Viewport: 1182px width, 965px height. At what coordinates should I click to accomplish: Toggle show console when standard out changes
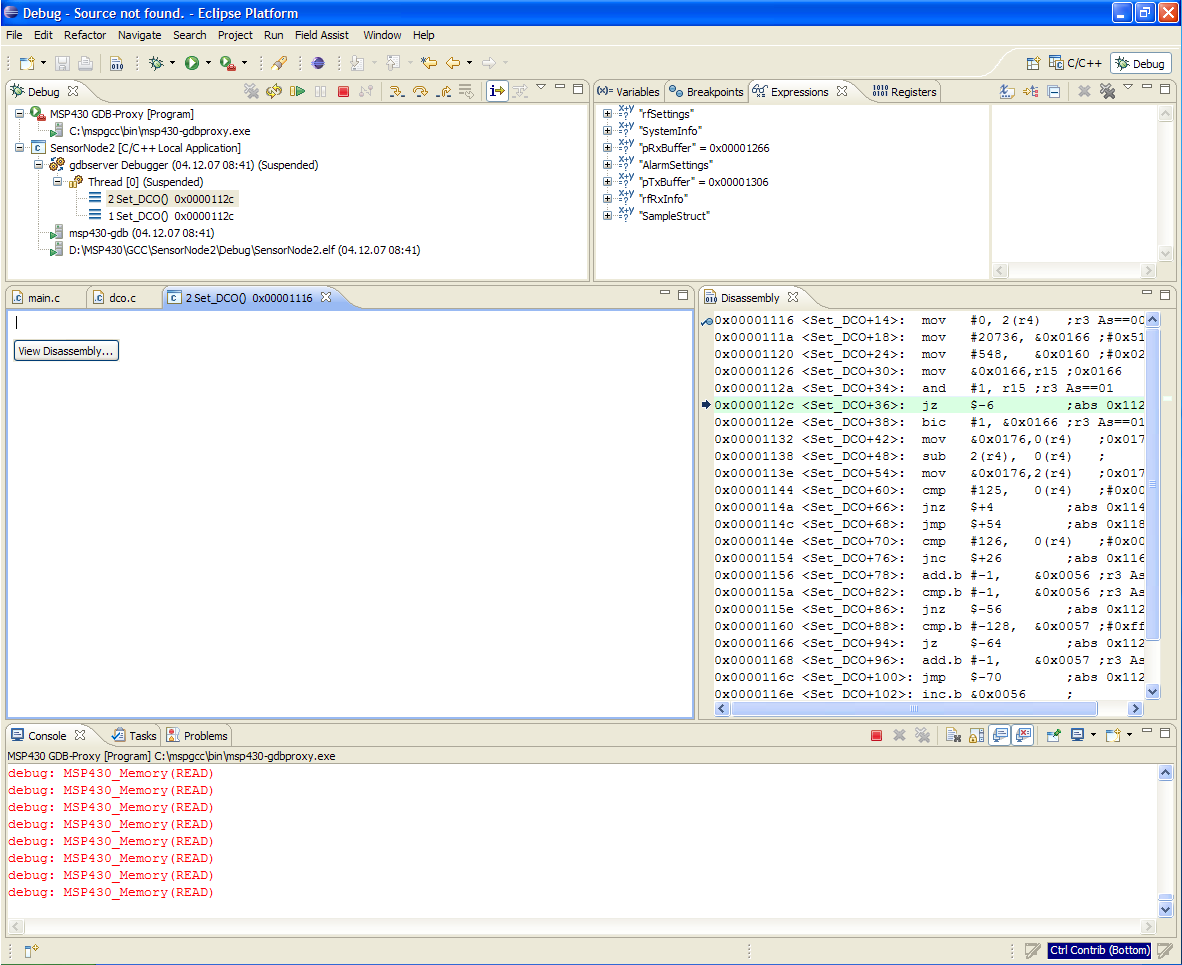(x=1000, y=735)
